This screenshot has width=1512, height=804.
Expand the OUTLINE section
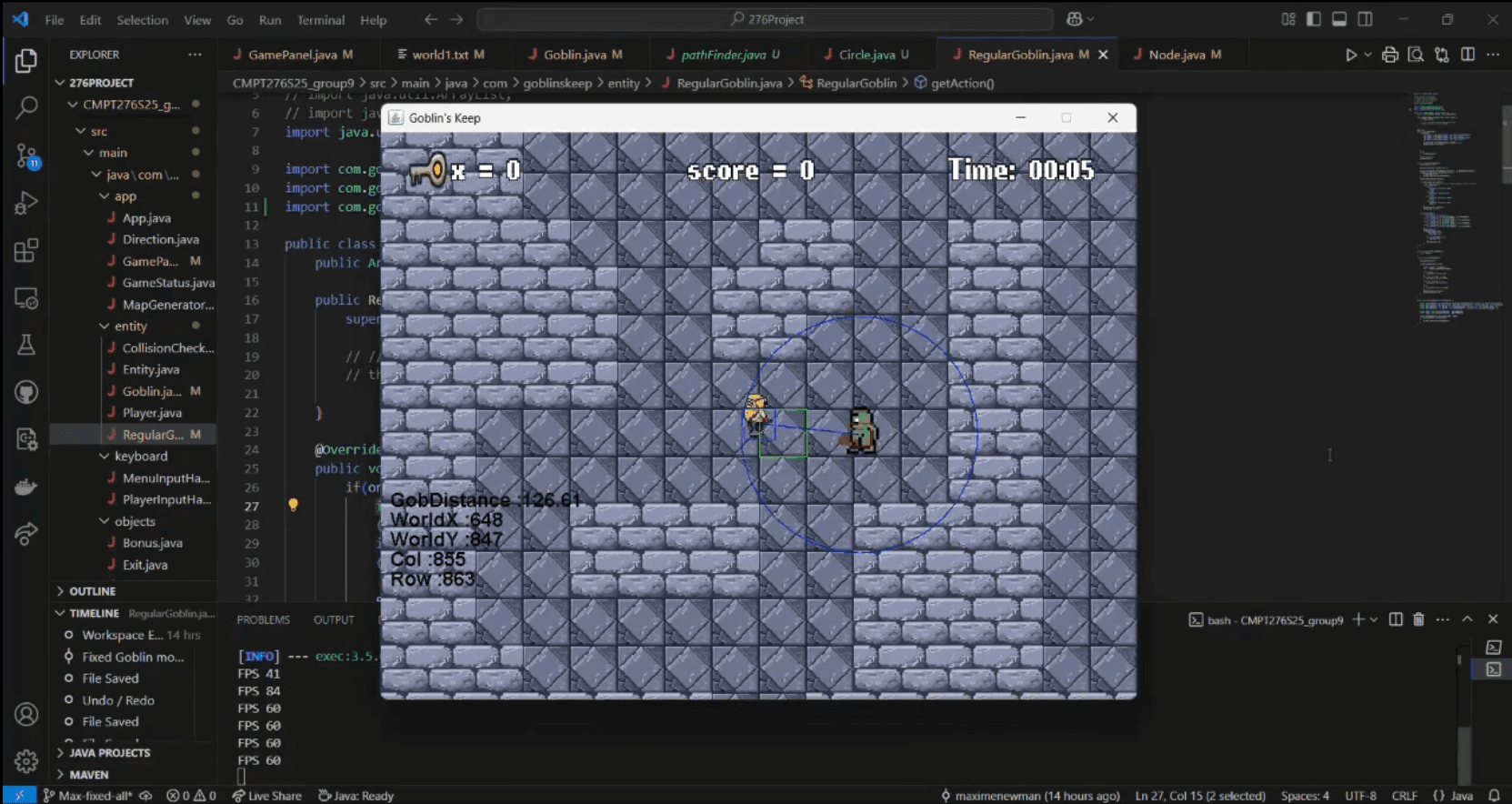pos(92,591)
